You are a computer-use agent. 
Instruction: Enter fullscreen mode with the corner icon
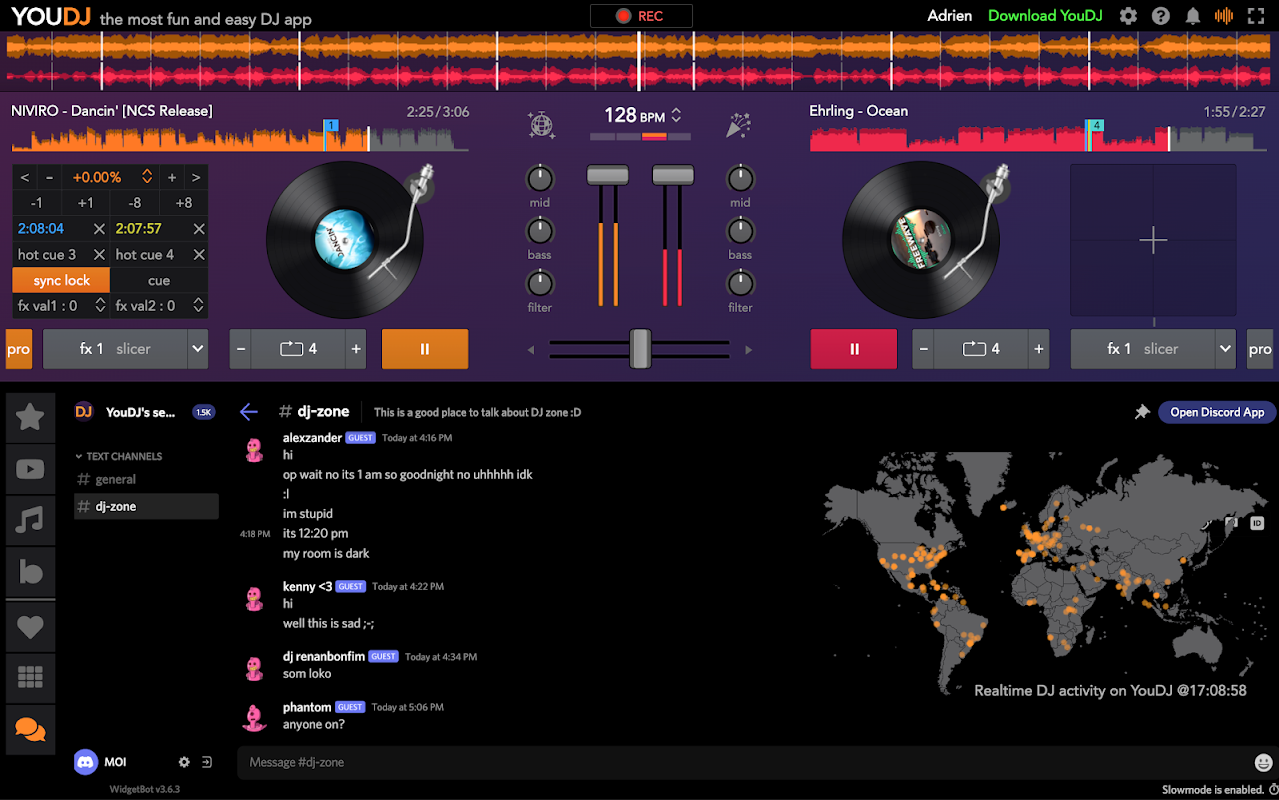(x=1256, y=16)
